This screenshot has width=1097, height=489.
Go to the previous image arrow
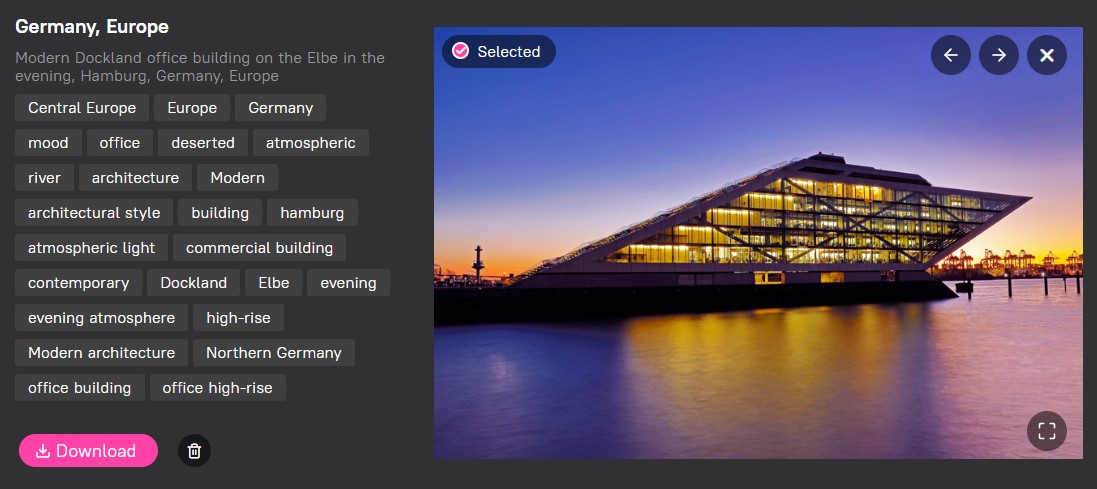pyautogui.click(x=950, y=55)
